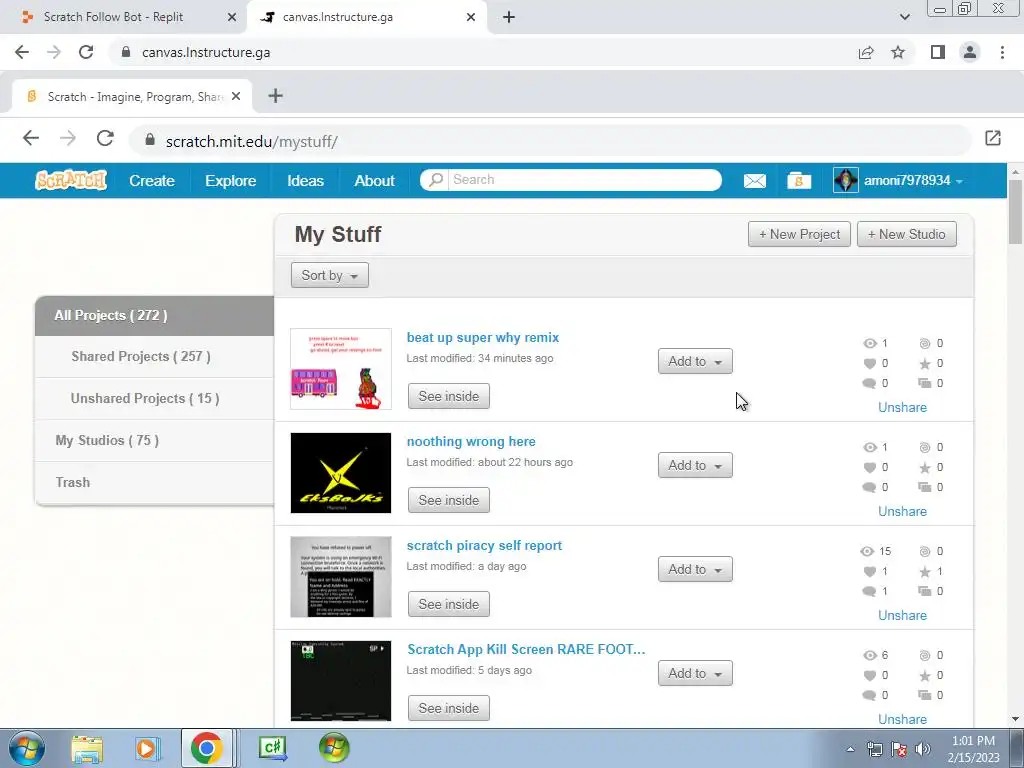
Task: Open Chrome profile icon
Action: 970,52
